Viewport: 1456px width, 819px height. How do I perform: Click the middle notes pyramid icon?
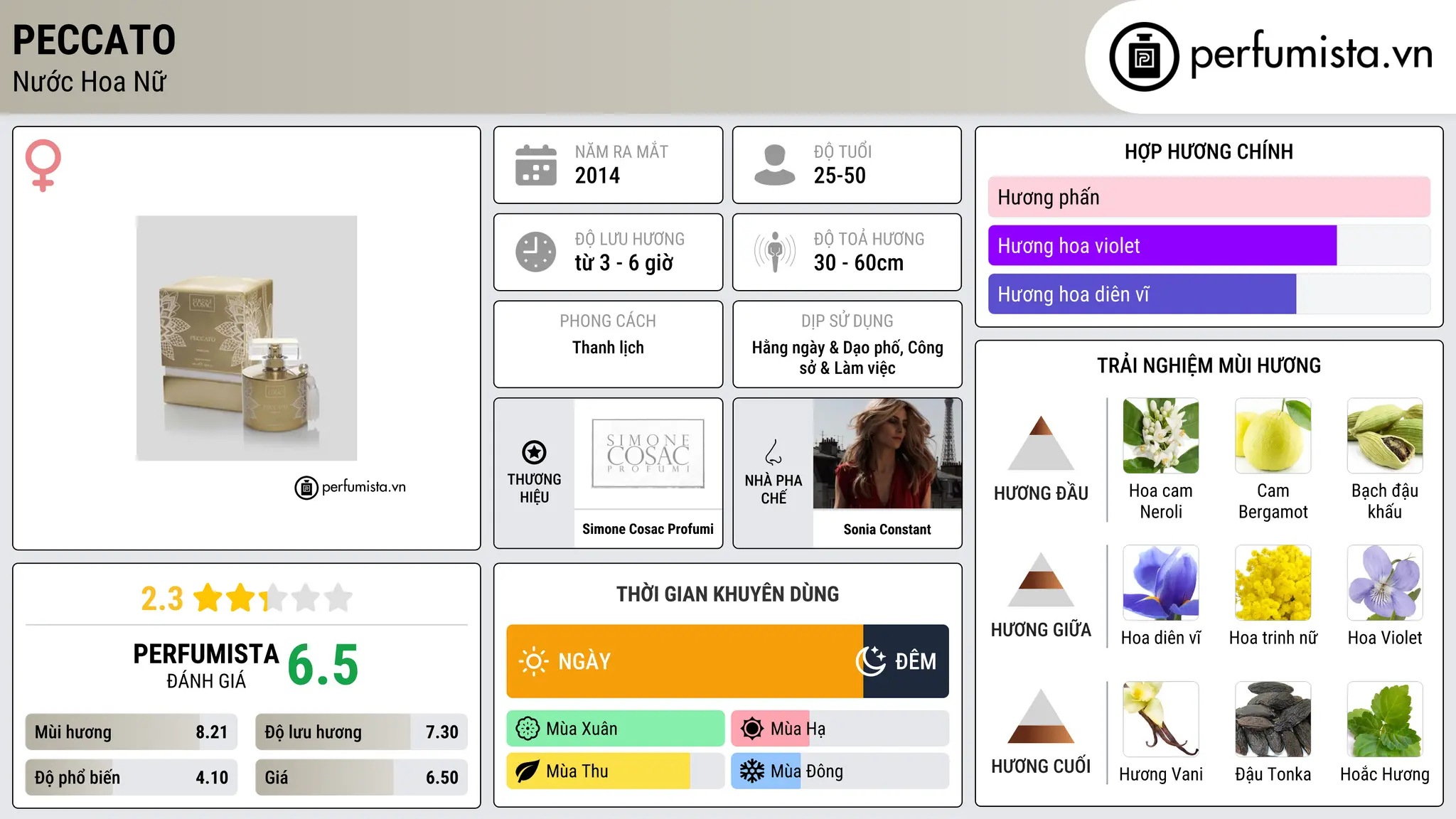(1041, 579)
